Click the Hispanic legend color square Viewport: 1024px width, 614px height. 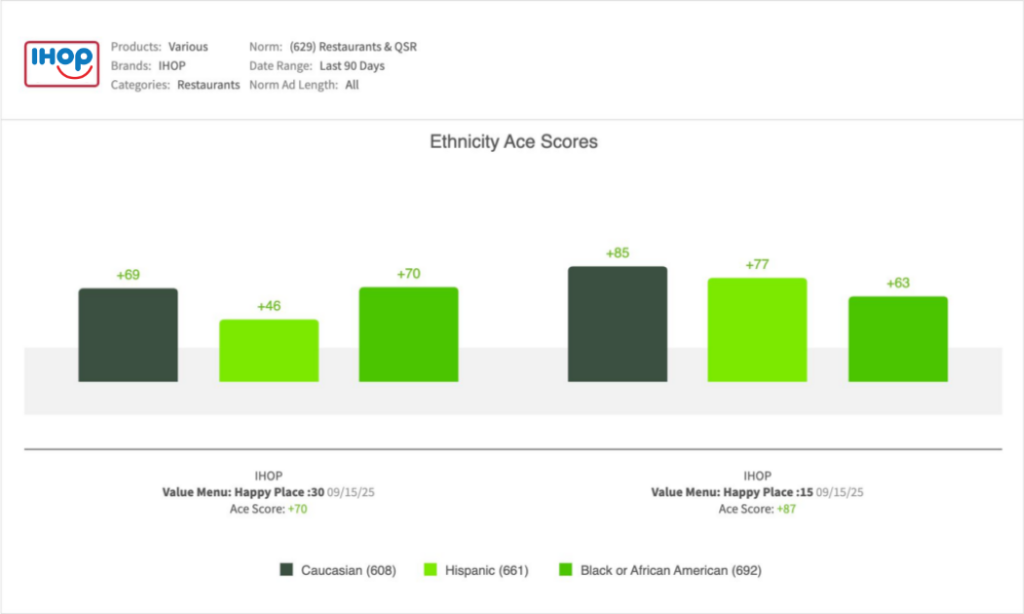point(431,570)
